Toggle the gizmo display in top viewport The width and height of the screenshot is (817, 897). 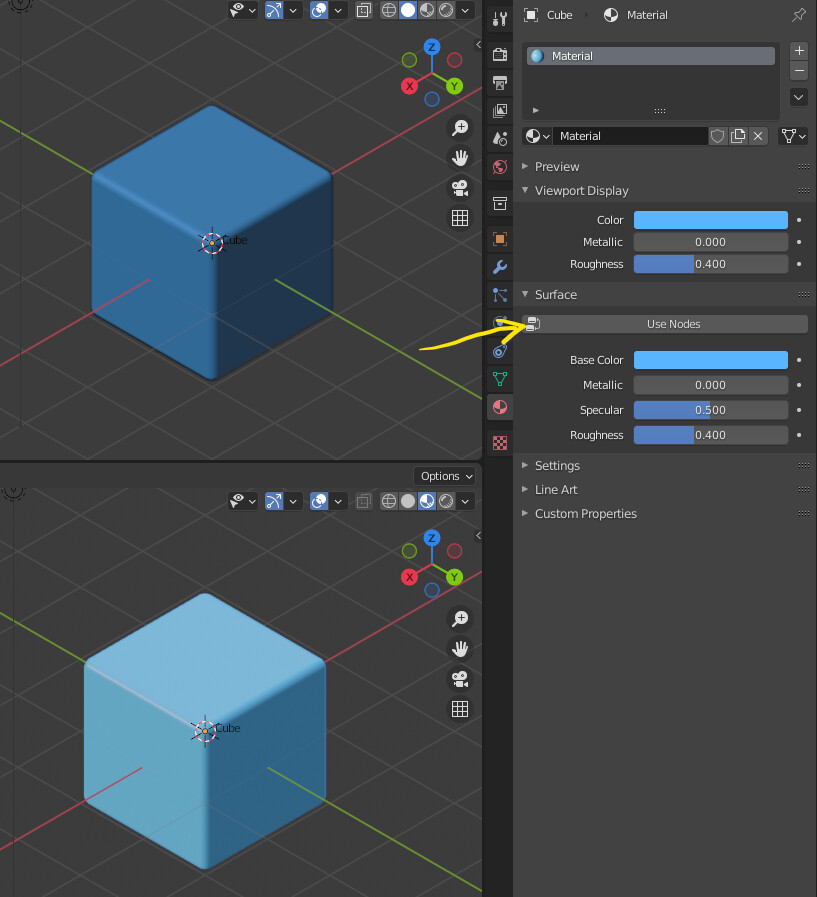[x=318, y=10]
